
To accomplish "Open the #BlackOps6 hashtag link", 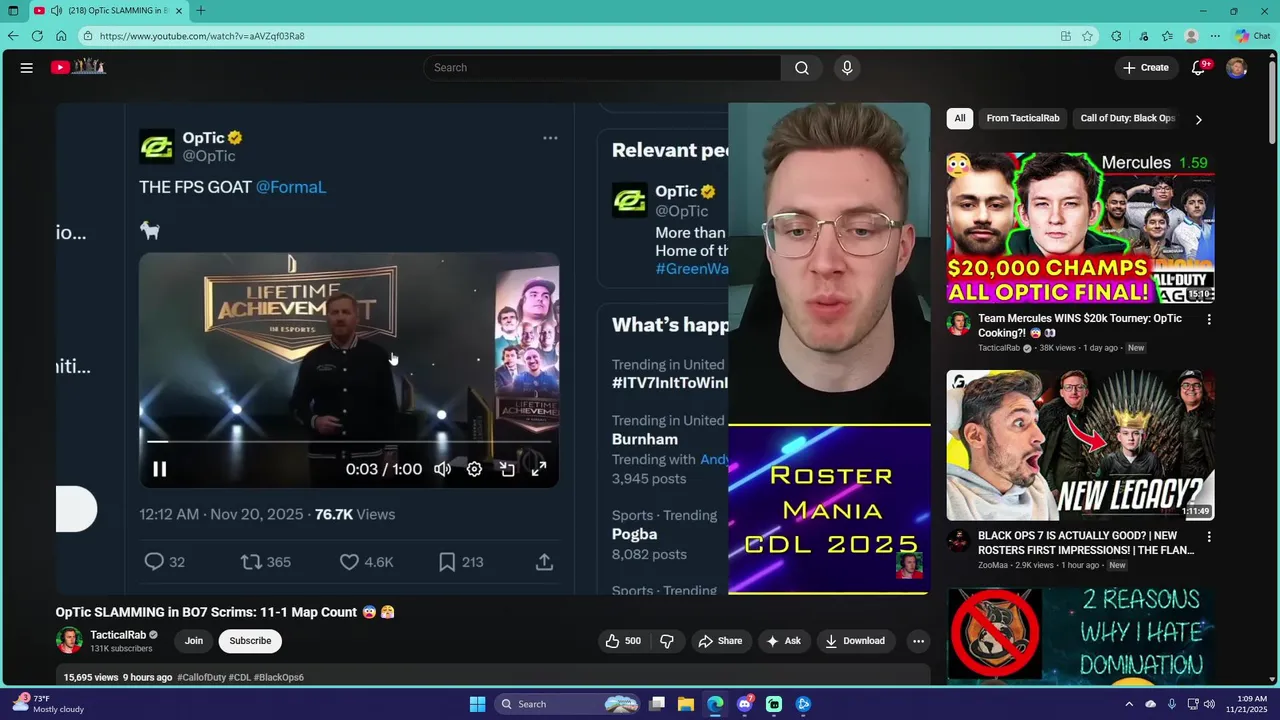I will [x=279, y=677].
